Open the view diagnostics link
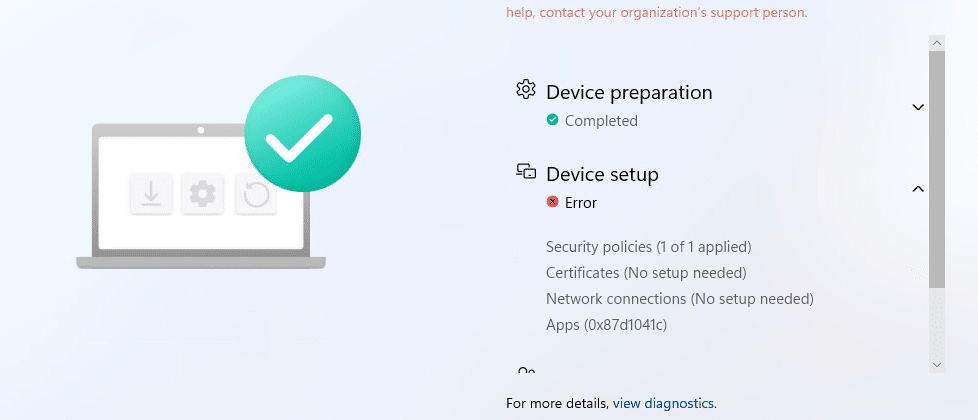Viewport: 978px width, 420px height. pyautogui.click(x=663, y=403)
